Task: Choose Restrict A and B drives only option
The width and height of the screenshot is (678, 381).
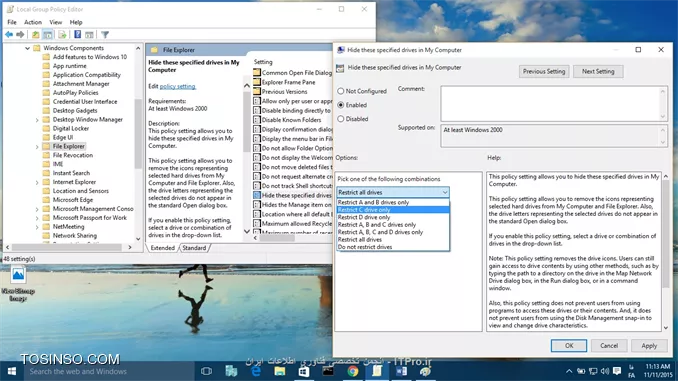Action: pyautogui.click(x=393, y=202)
